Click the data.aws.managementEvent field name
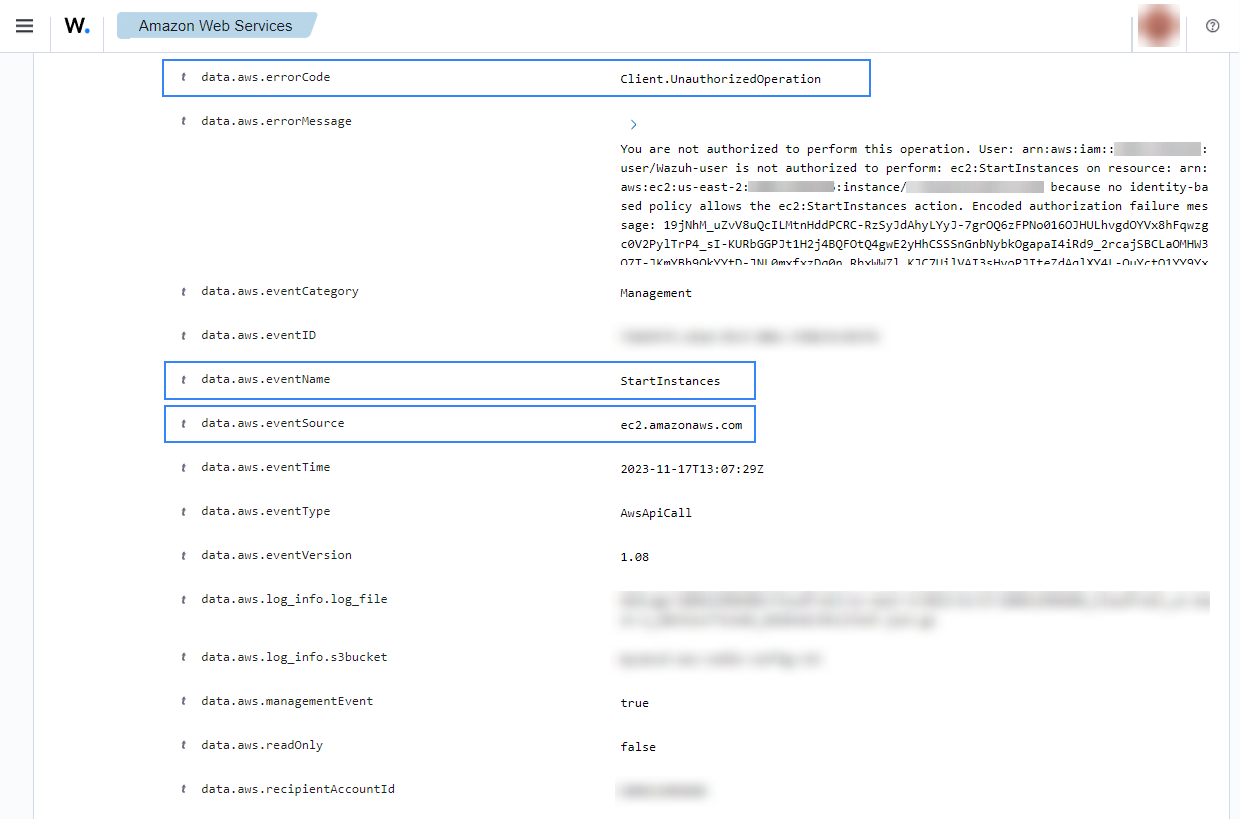Viewport: 1240px width, 819px height. click(x=287, y=702)
